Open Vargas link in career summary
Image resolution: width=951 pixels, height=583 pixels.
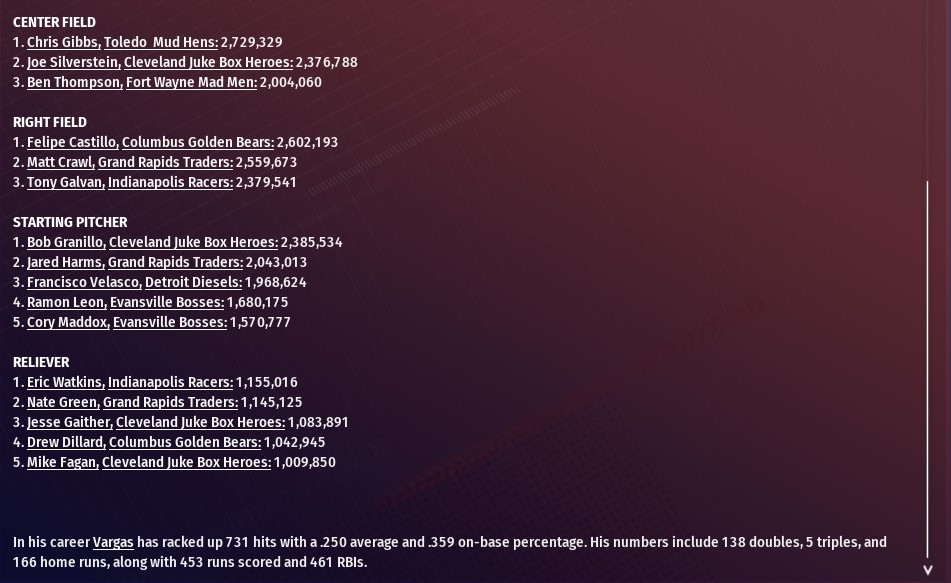113,542
